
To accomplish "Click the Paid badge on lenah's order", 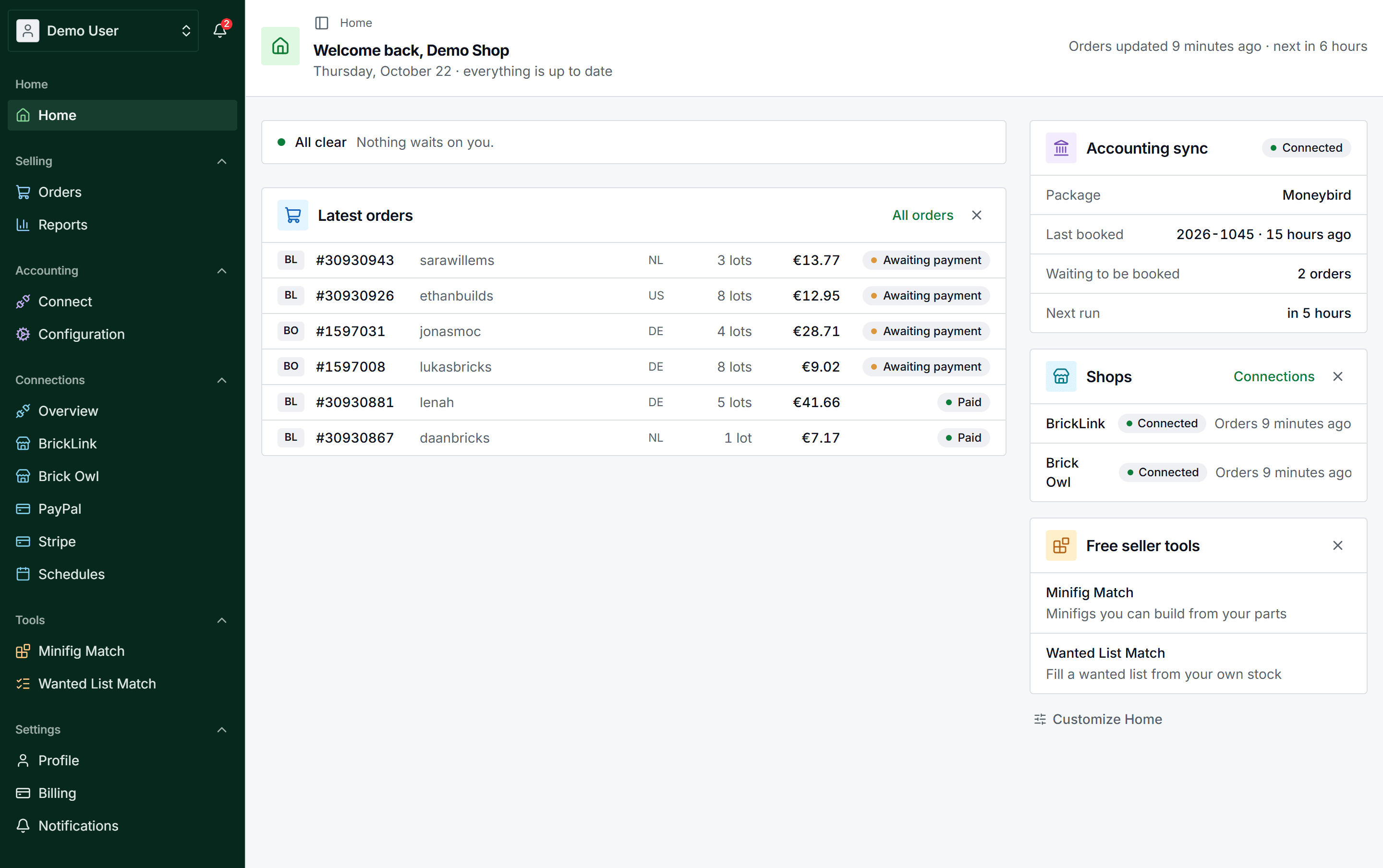I will click(x=963, y=402).
